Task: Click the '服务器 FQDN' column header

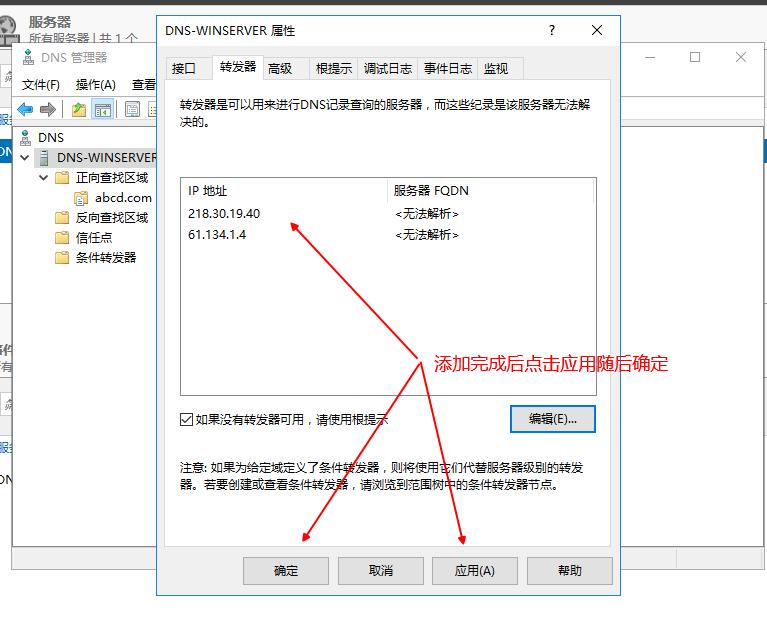Action: [491, 191]
